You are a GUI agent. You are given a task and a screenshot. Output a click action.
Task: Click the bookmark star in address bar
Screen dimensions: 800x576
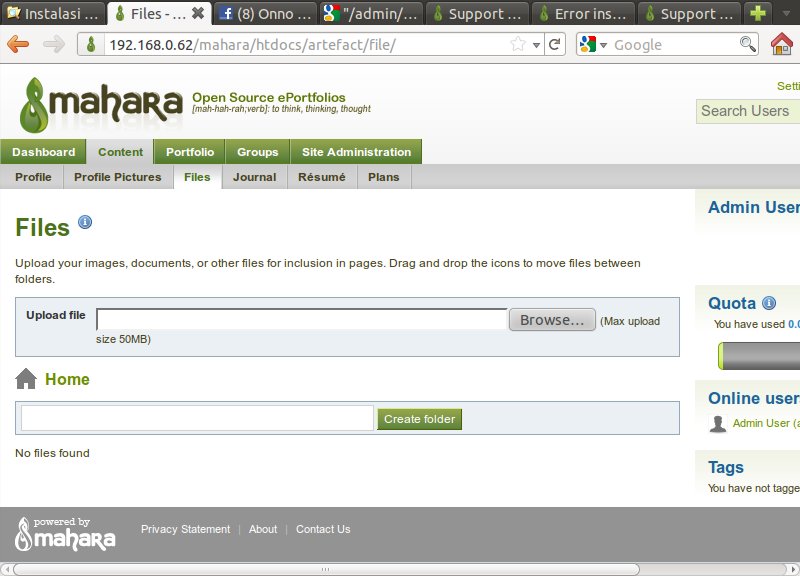pos(518,44)
